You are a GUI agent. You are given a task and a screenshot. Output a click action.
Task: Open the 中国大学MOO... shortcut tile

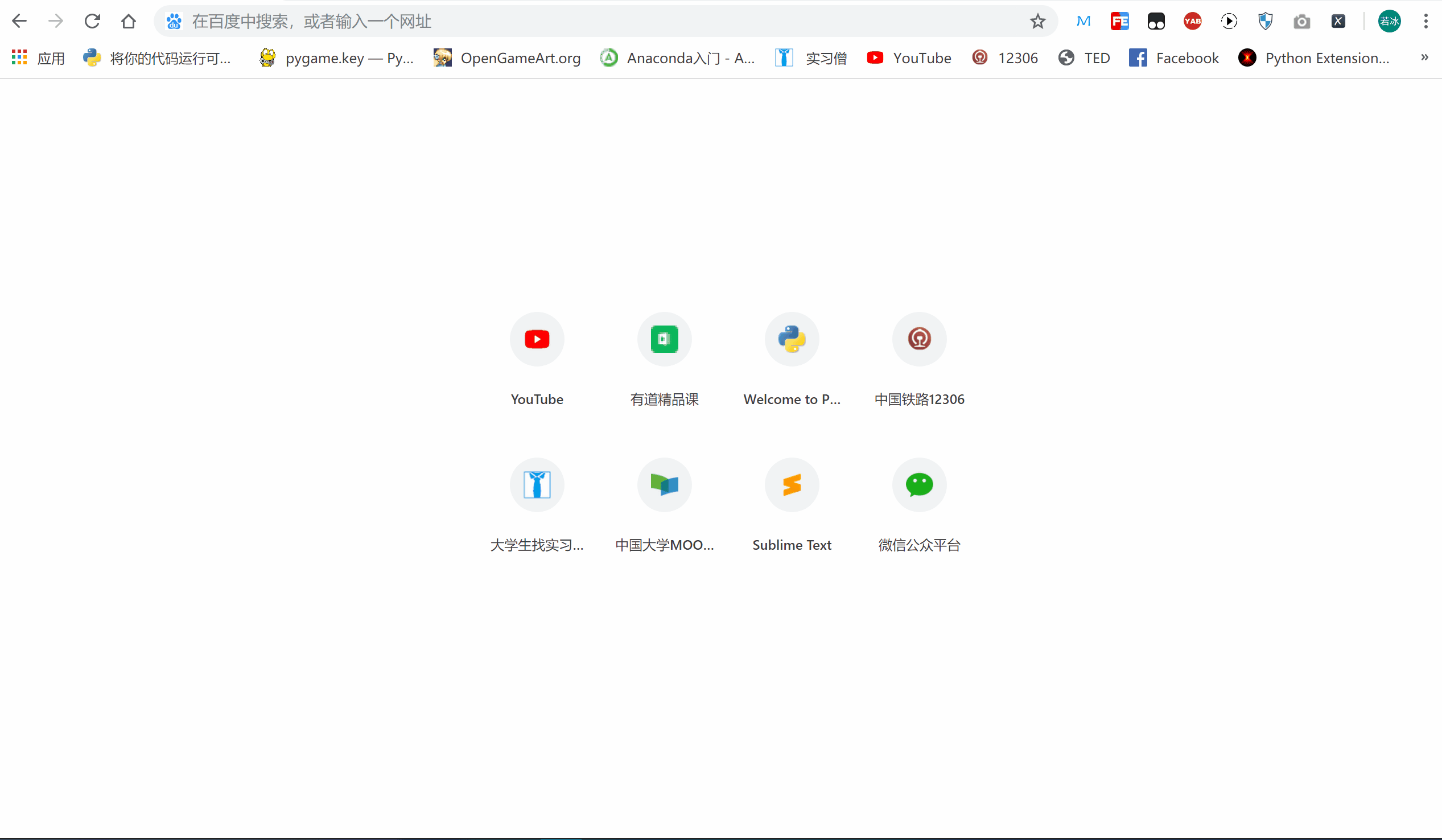tap(664, 505)
